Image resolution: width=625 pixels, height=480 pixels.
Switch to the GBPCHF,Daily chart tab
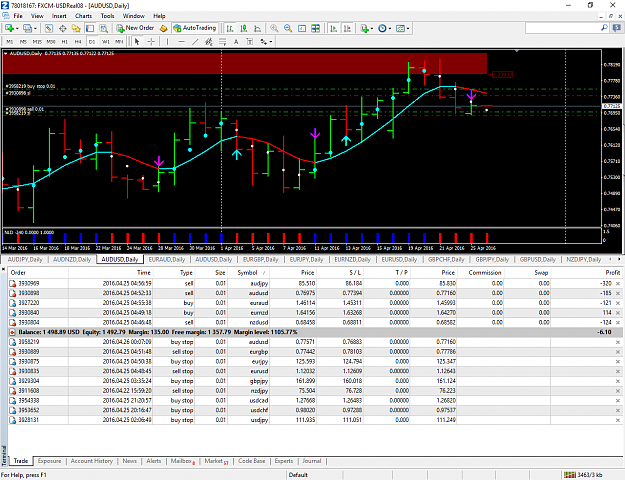(446, 260)
